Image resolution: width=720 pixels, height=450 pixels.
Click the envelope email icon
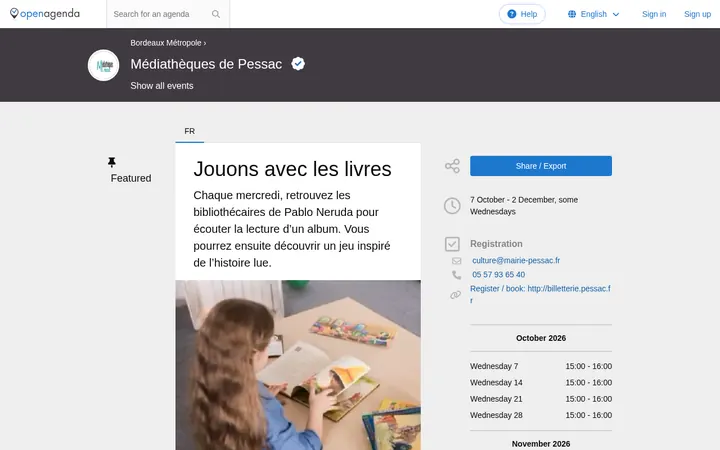pos(456,261)
